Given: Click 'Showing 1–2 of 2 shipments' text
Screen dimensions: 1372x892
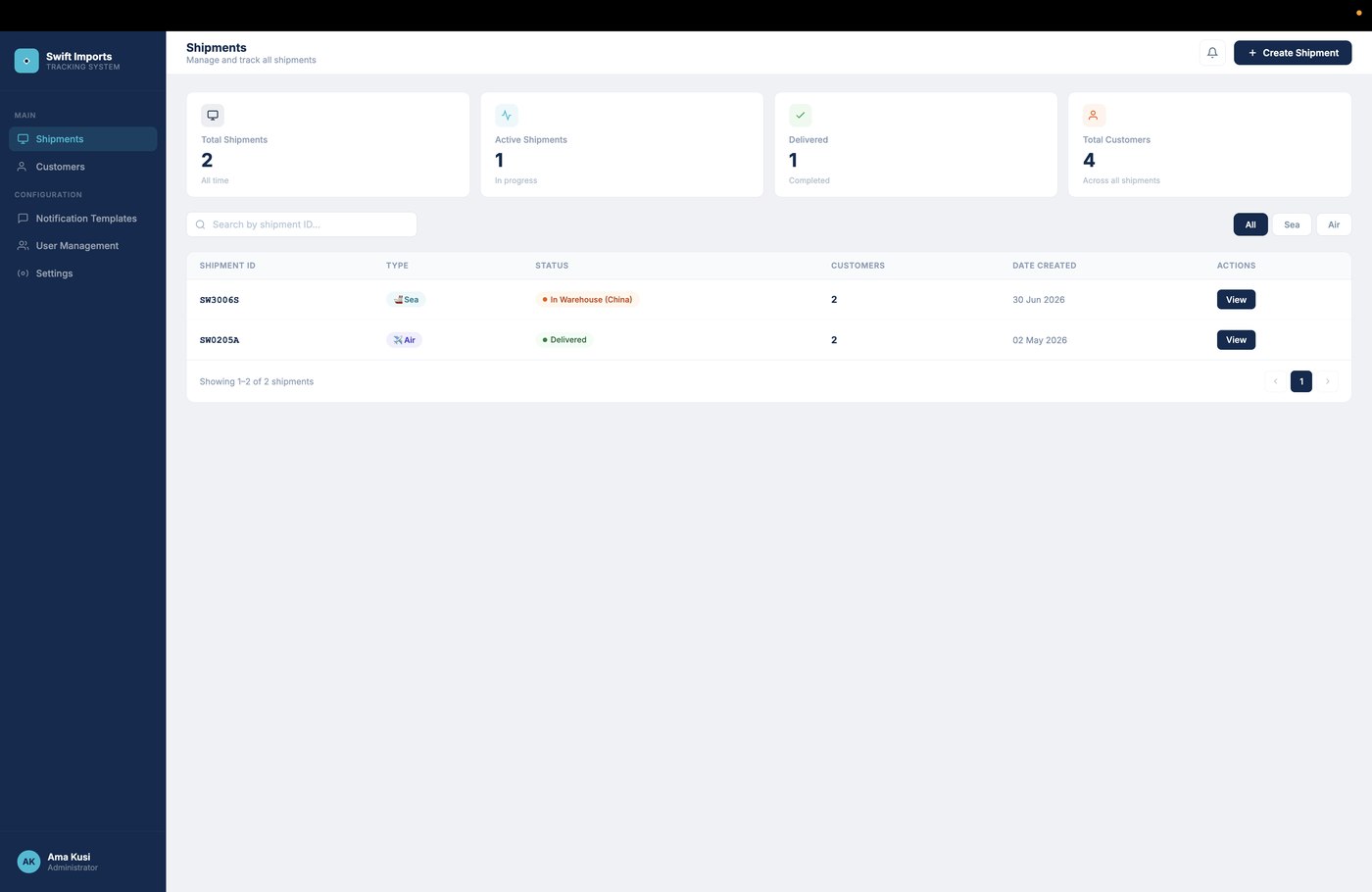Looking at the screenshot, I should click(257, 381).
